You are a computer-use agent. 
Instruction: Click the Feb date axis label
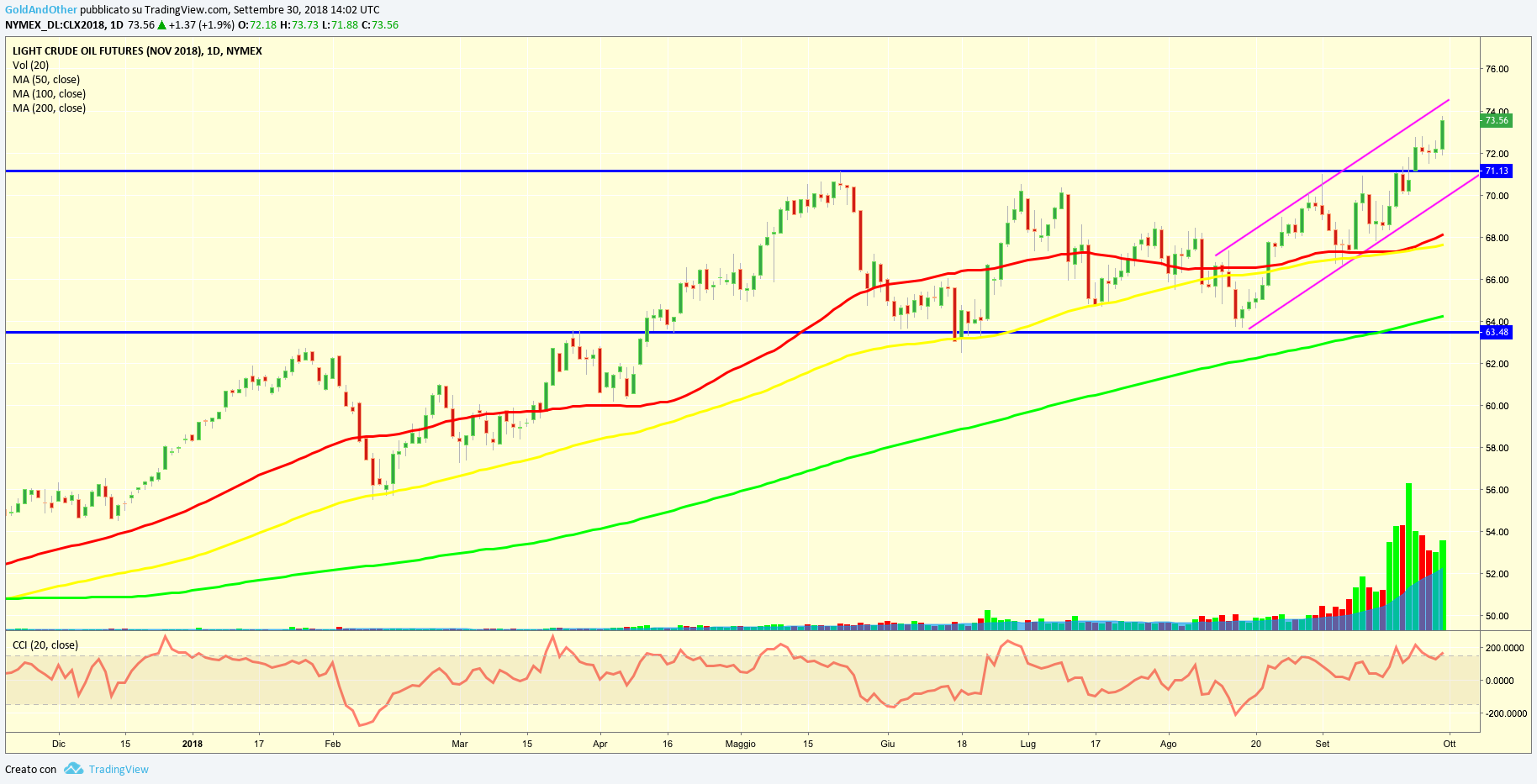[x=333, y=744]
